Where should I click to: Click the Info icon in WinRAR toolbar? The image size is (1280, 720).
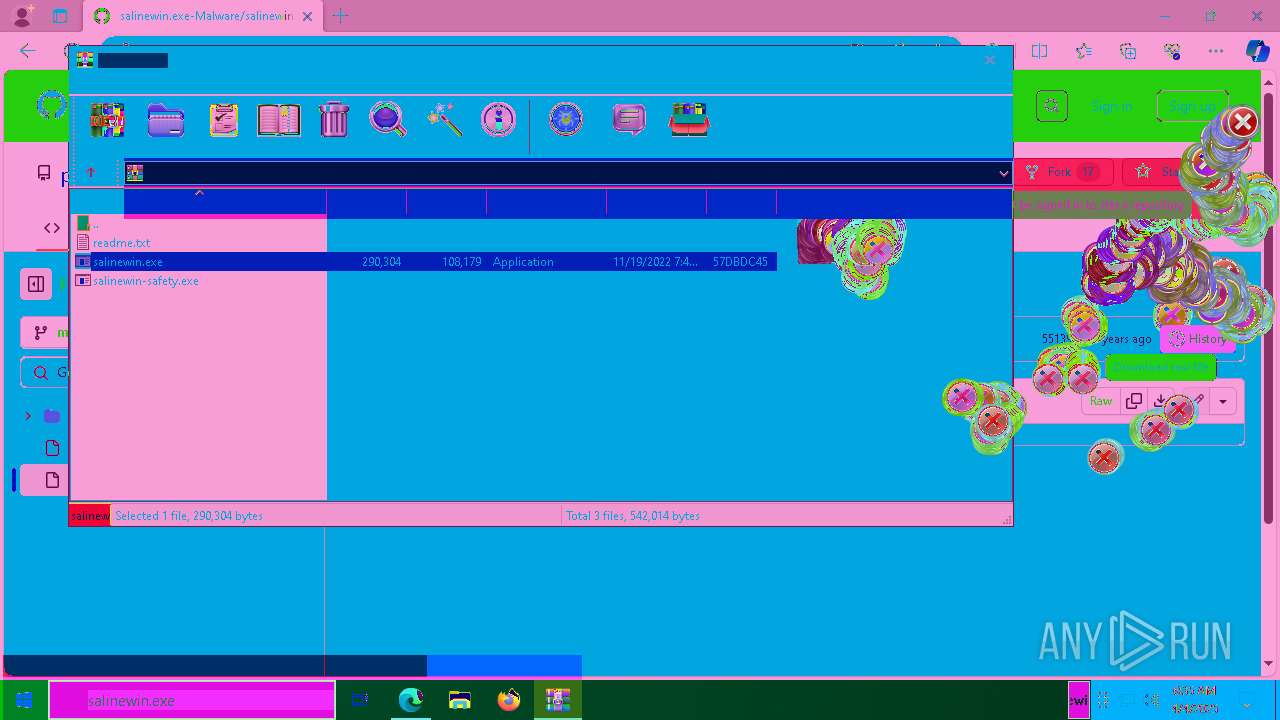pyautogui.click(x=498, y=120)
